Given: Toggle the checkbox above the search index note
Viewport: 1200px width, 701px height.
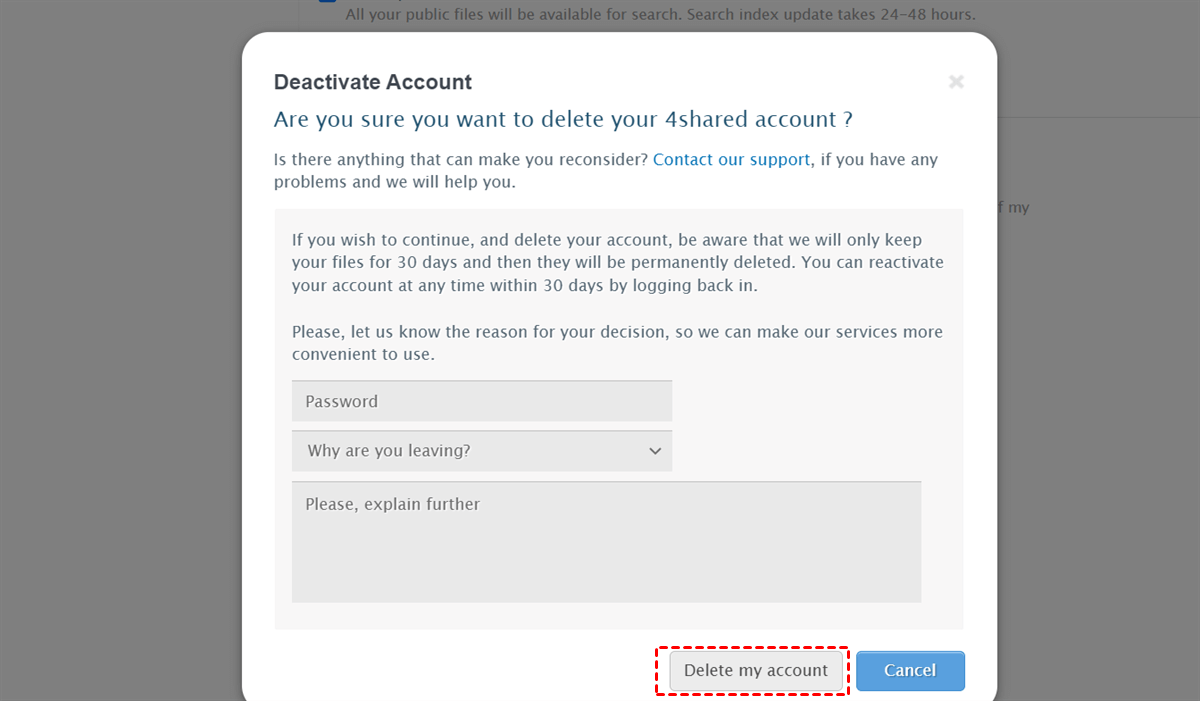Looking at the screenshot, I should point(327,1).
